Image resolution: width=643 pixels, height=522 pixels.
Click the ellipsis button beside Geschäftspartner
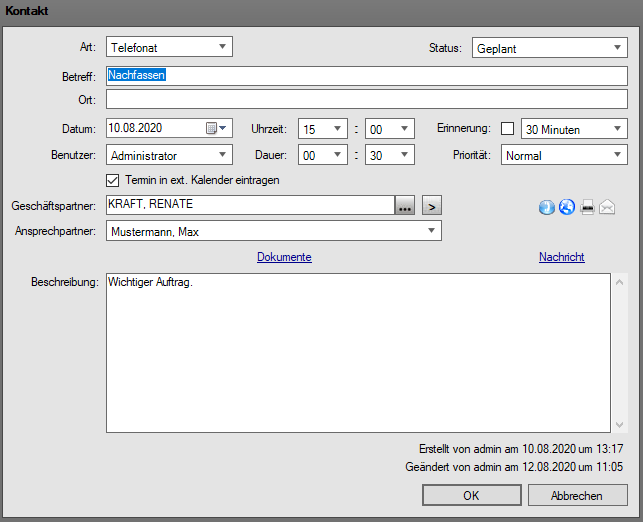pyautogui.click(x=403, y=206)
